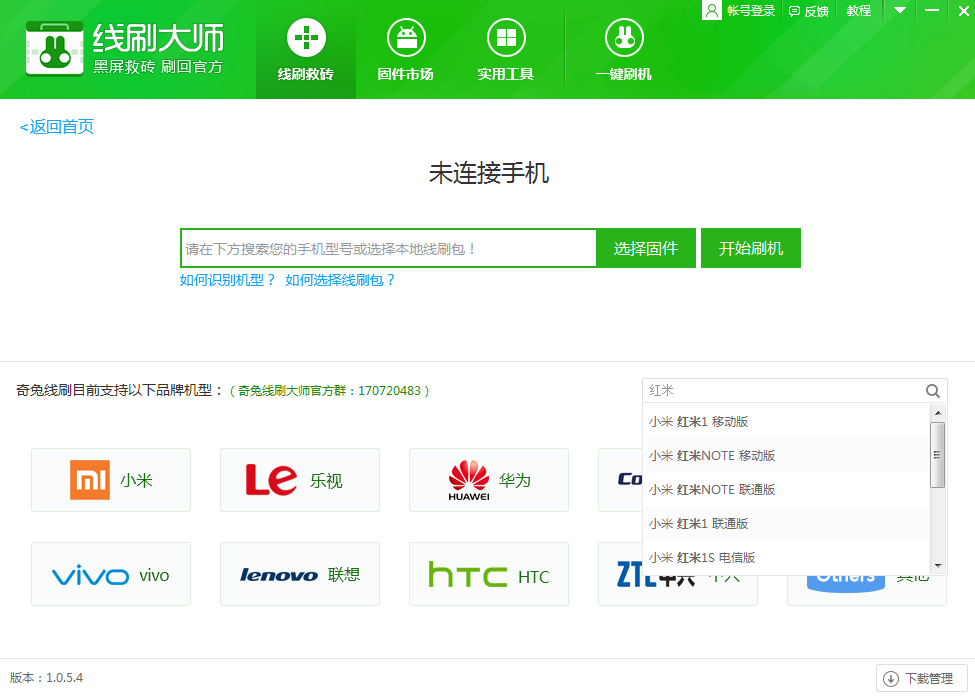This screenshot has width=975, height=696.
Task: Select 小米 红米1S 电信版 suggestion
Action: [x=786, y=557]
